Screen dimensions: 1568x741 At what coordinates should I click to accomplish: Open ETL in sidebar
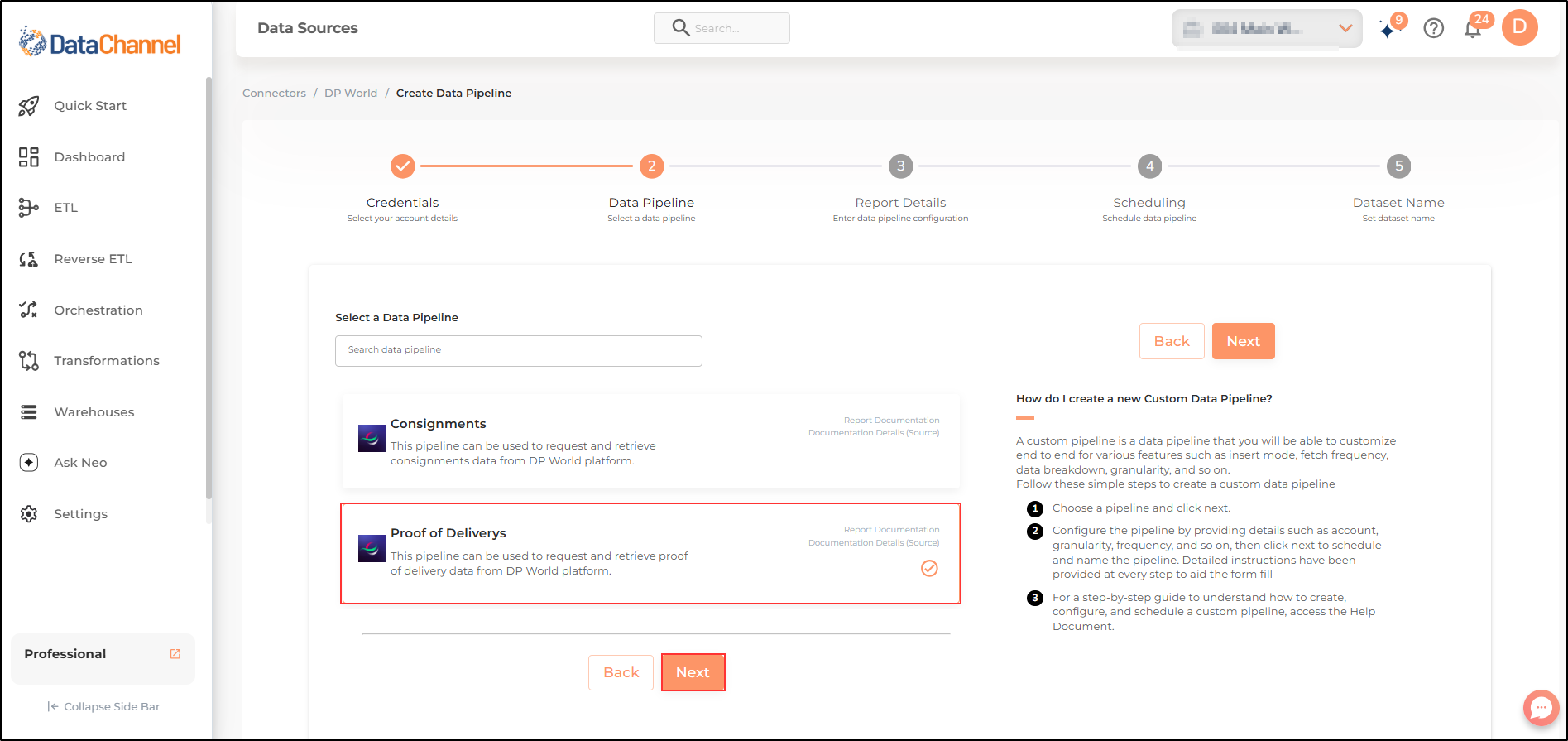click(x=66, y=208)
